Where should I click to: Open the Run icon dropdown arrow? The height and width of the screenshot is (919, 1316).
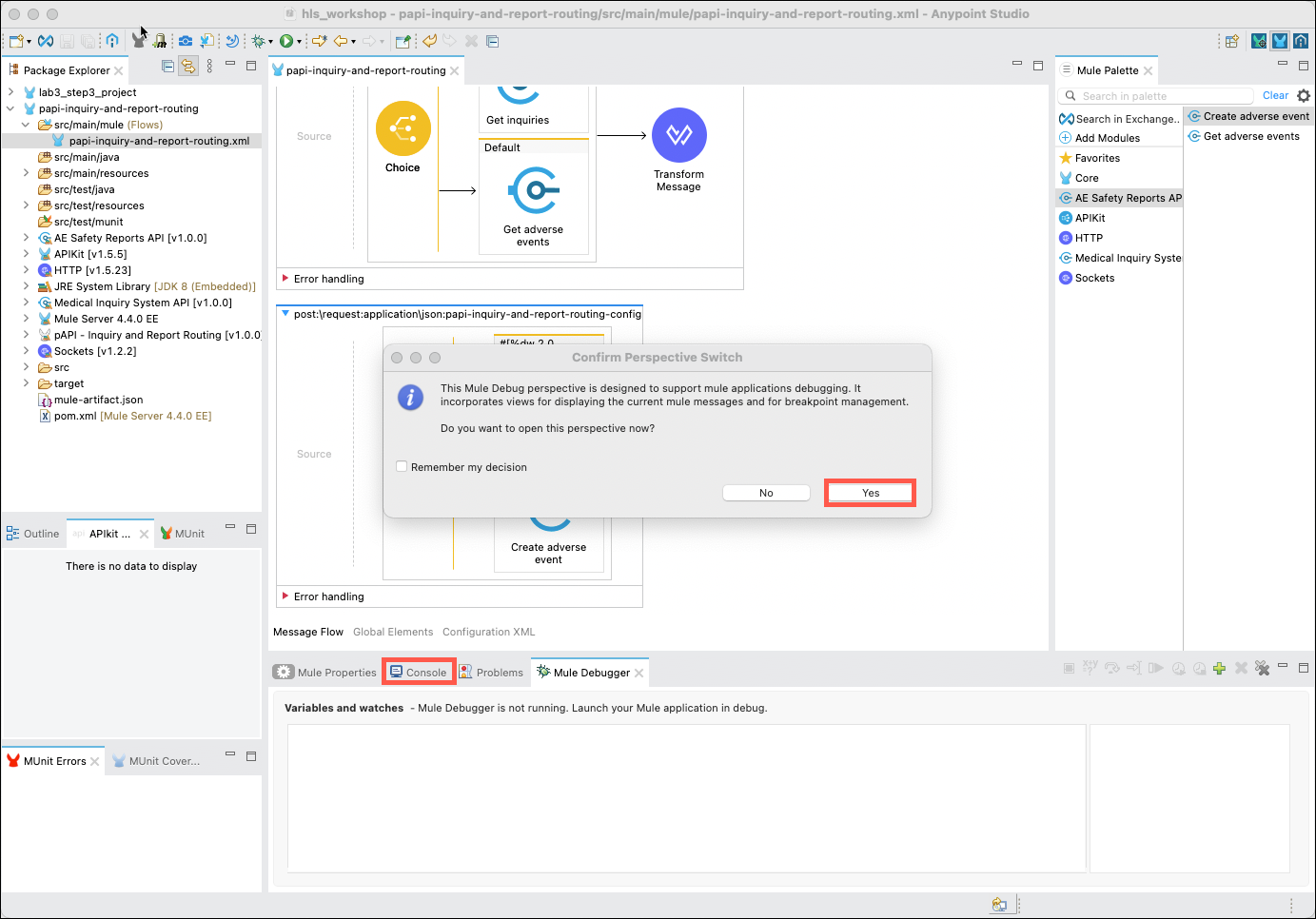pyautogui.click(x=299, y=41)
